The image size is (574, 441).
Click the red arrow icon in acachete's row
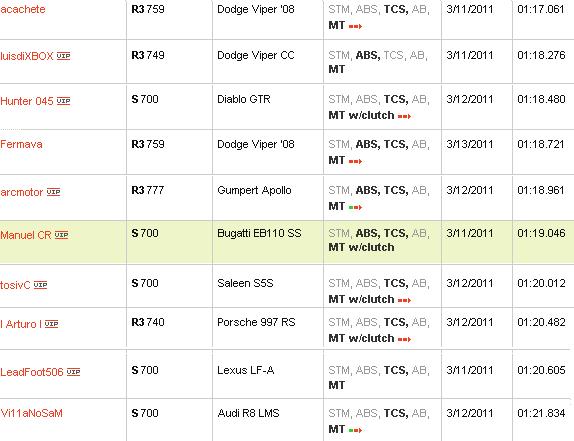(x=355, y=26)
